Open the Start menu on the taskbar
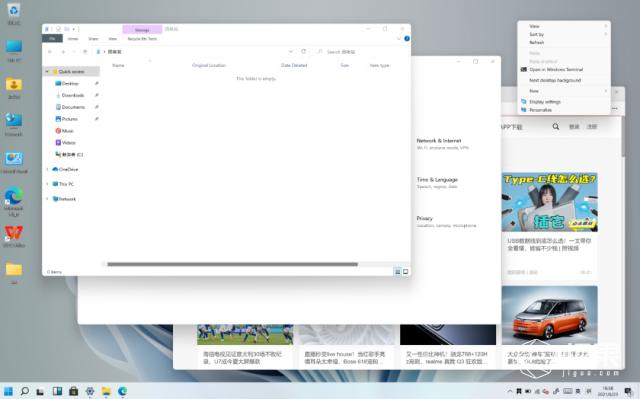This screenshot has height=399, width=640. [x=8, y=391]
